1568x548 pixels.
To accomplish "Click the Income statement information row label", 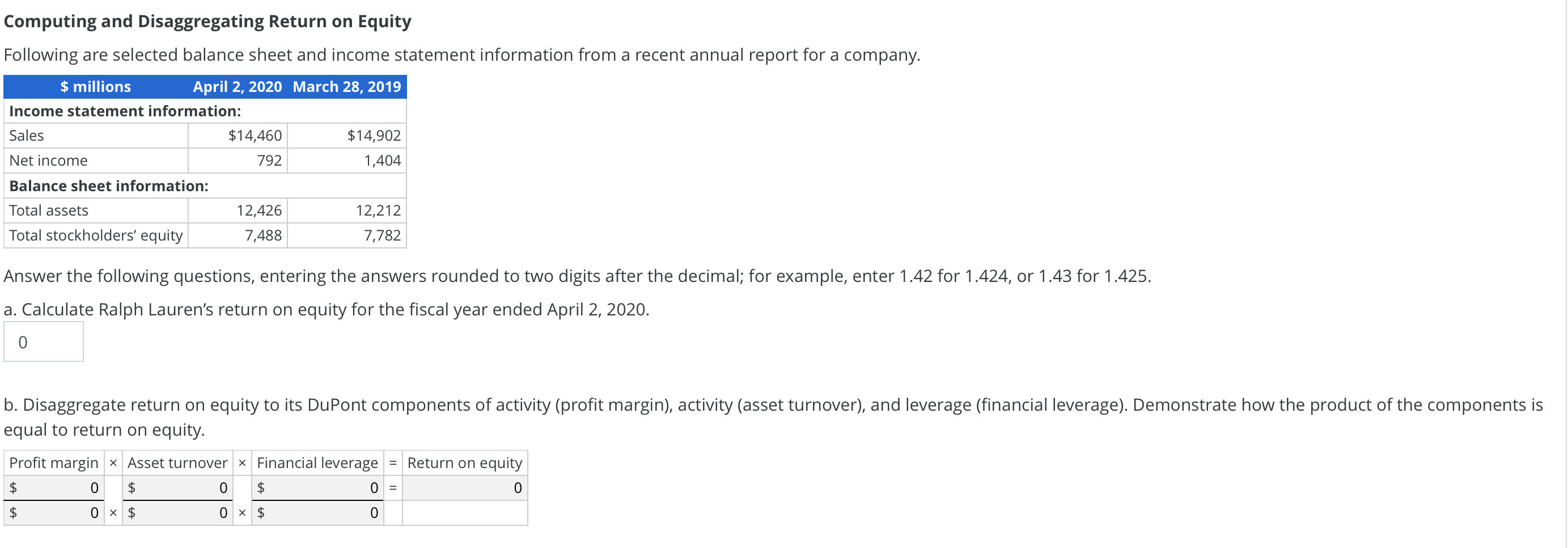I will (x=124, y=111).
